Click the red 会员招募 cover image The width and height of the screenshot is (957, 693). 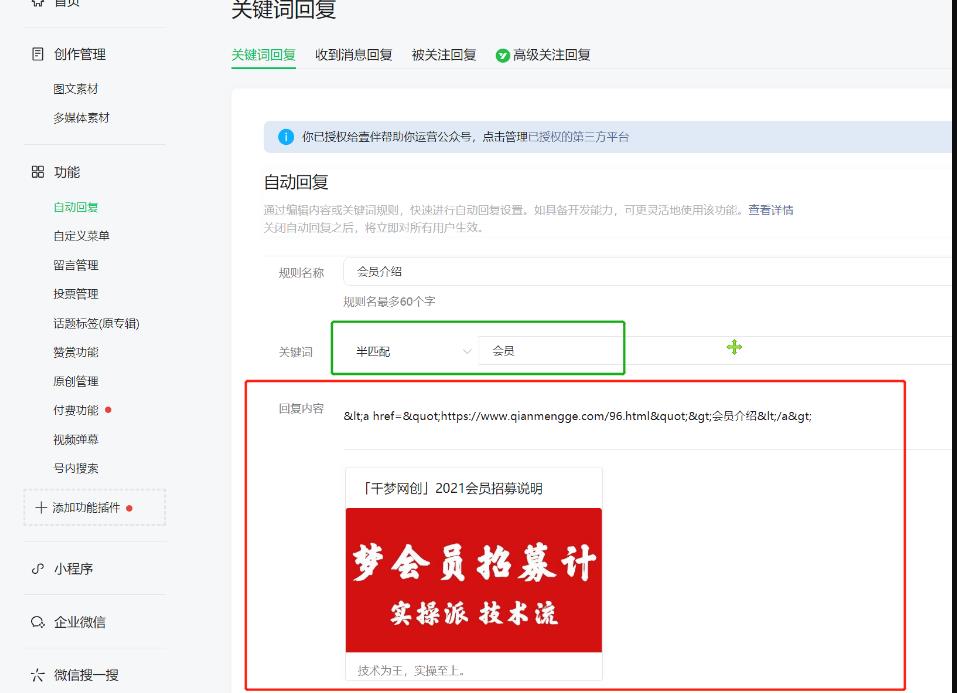click(474, 580)
